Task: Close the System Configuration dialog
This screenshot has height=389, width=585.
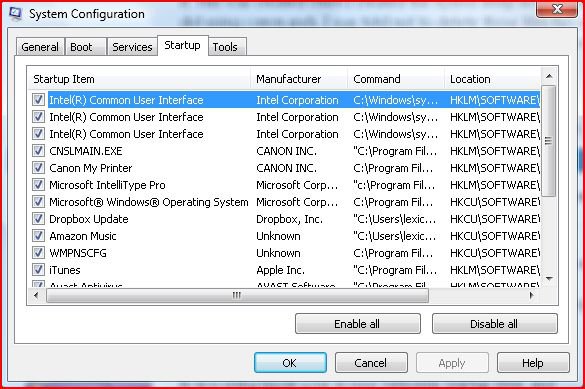Action: [557, 9]
